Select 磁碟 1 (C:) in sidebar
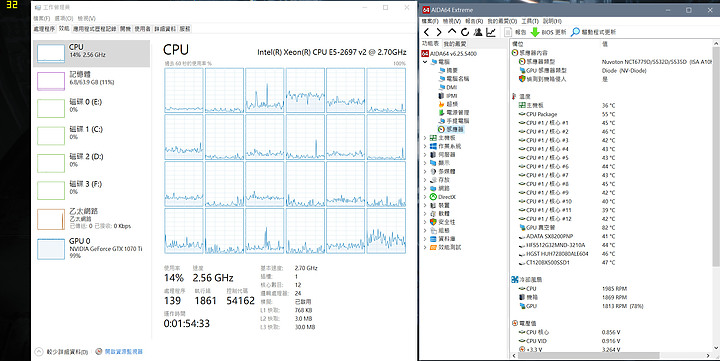 click(x=91, y=136)
